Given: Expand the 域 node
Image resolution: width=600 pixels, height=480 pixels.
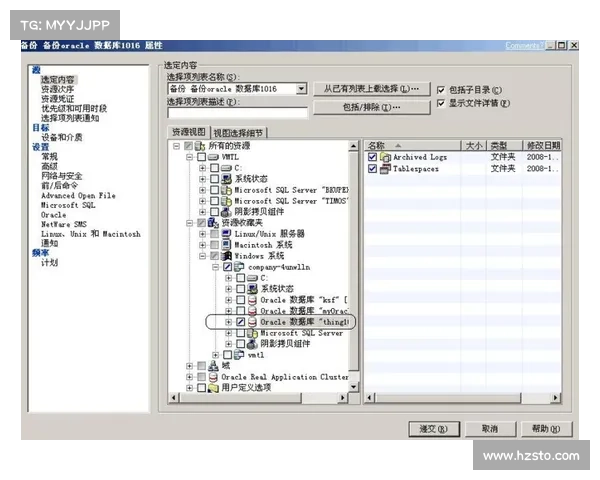Looking at the screenshot, I should (189, 366).
